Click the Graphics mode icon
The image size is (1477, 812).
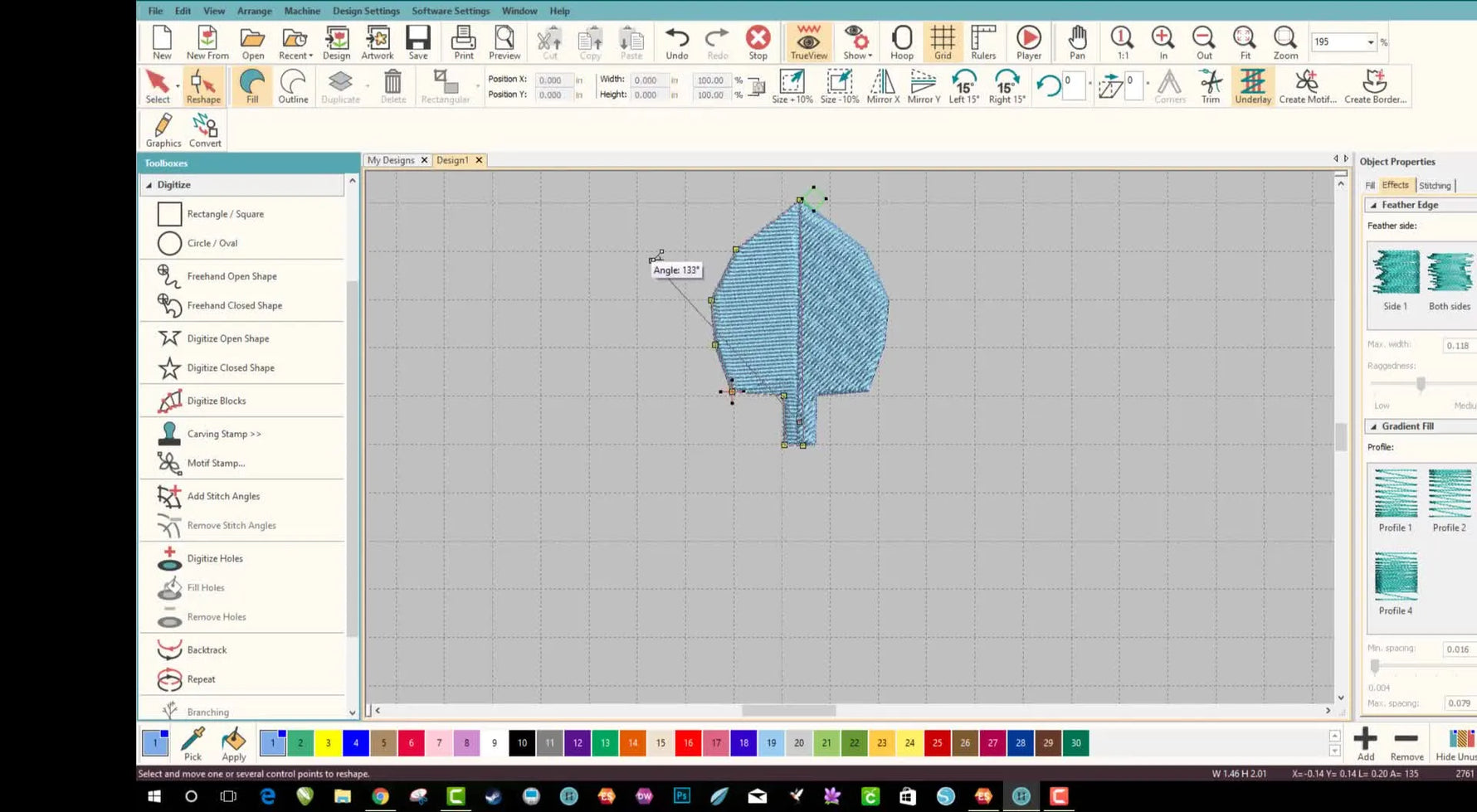pyautogui.click(x=163, y=130)
